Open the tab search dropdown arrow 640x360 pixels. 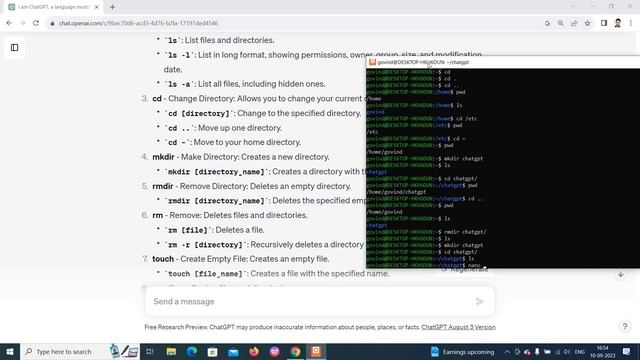click(573, 7)
